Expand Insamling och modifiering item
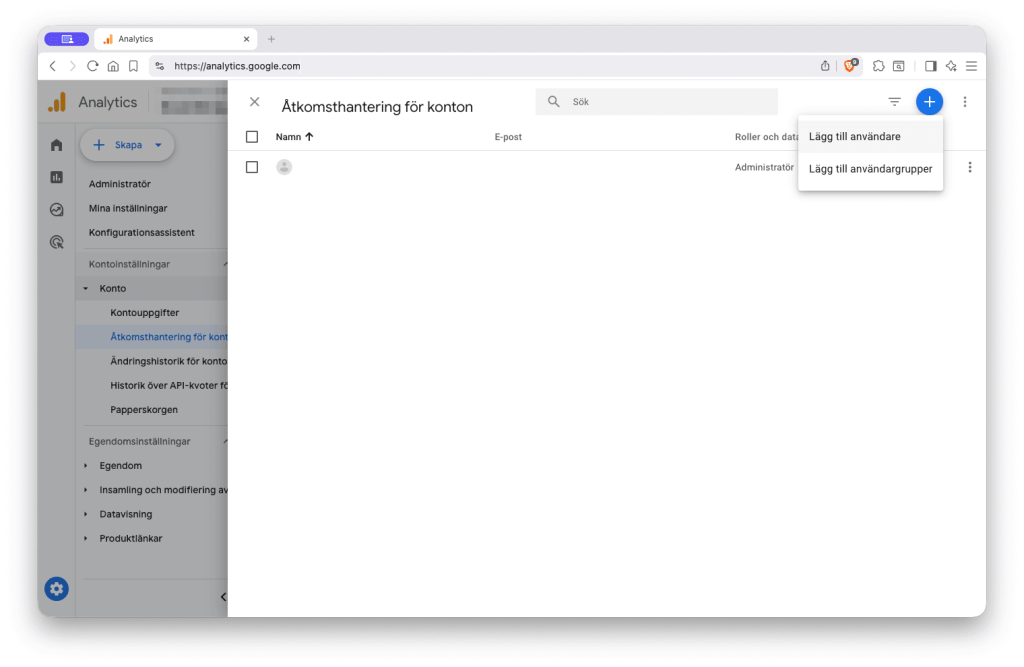Screen dimensions: 1024x667 point(86,490)
